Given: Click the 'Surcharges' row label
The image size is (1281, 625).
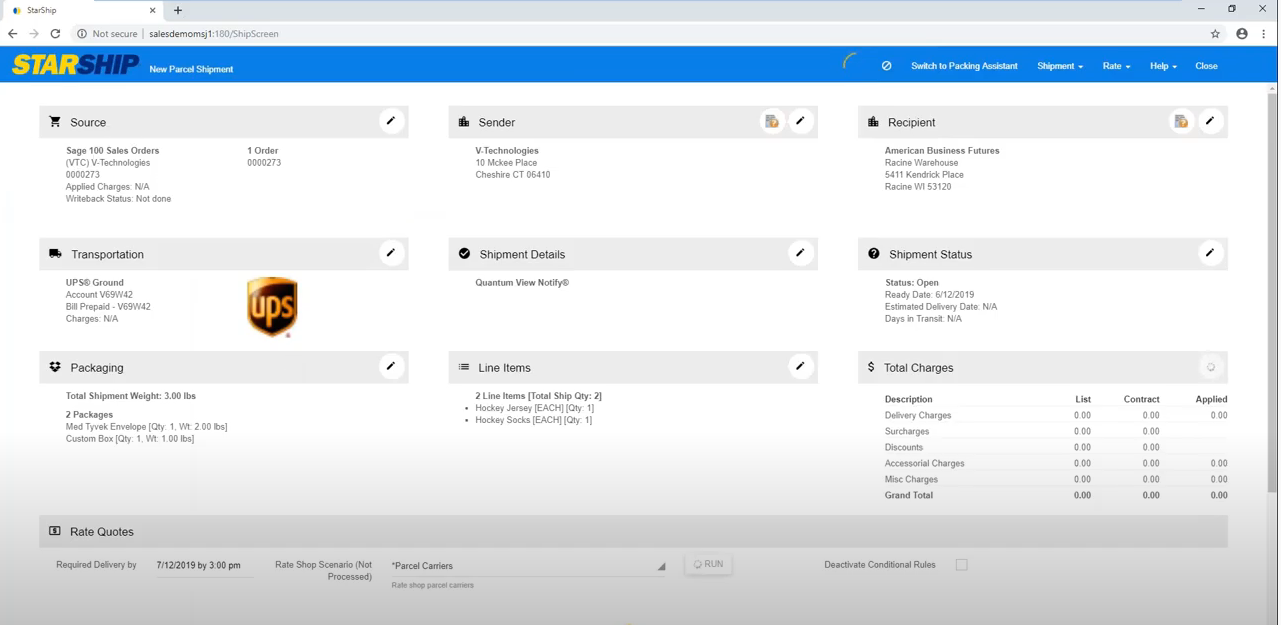Looking at the screenshot, I should coord(907,431).
